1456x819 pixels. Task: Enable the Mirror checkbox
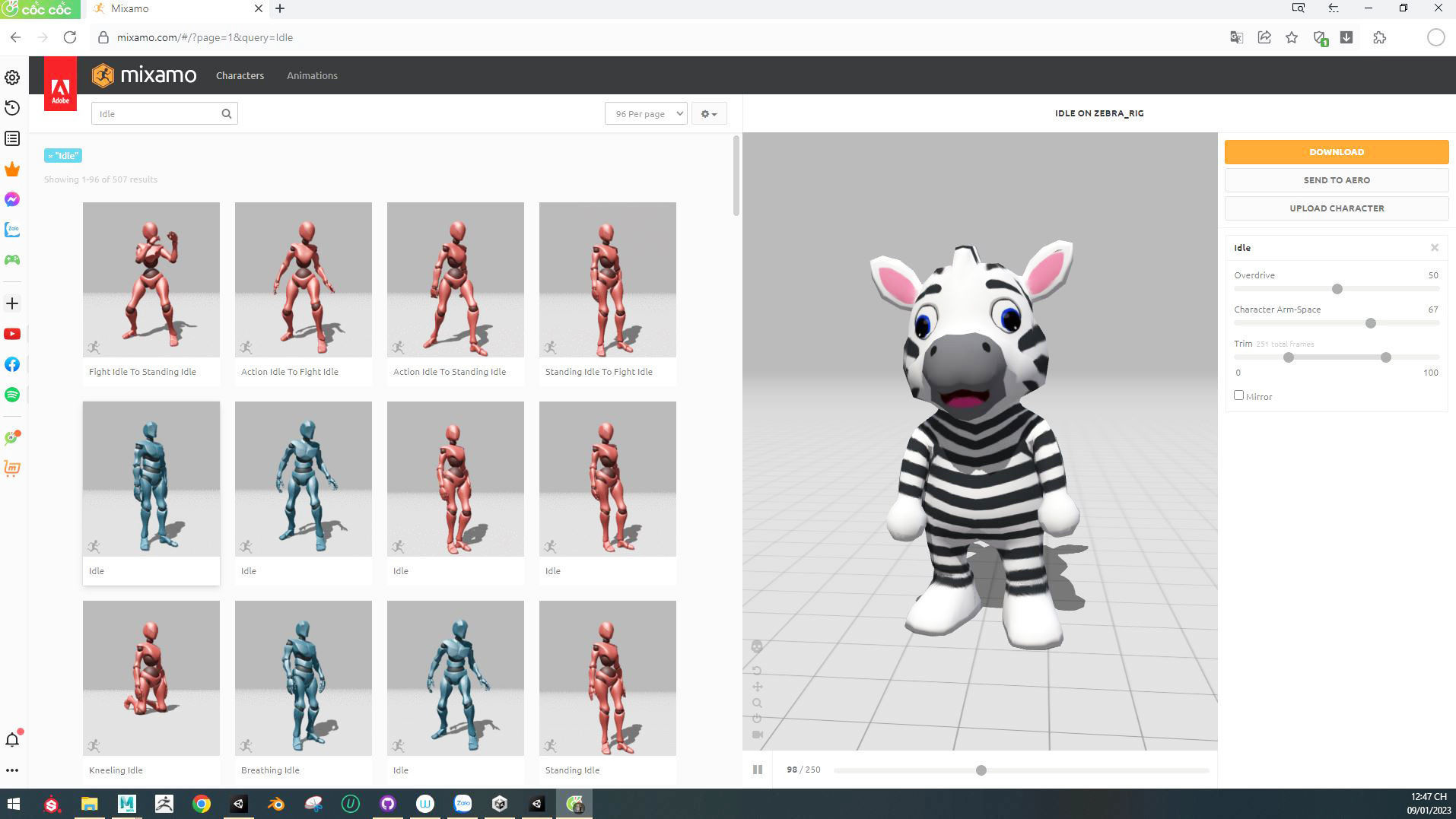(1238, 395)
